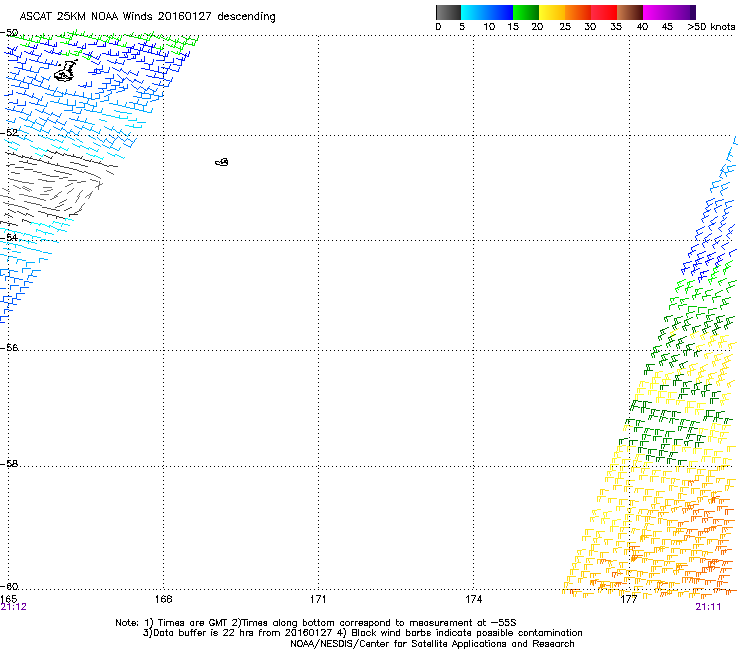Click the 'Data buffer is 22 hrs' note line

362,633
